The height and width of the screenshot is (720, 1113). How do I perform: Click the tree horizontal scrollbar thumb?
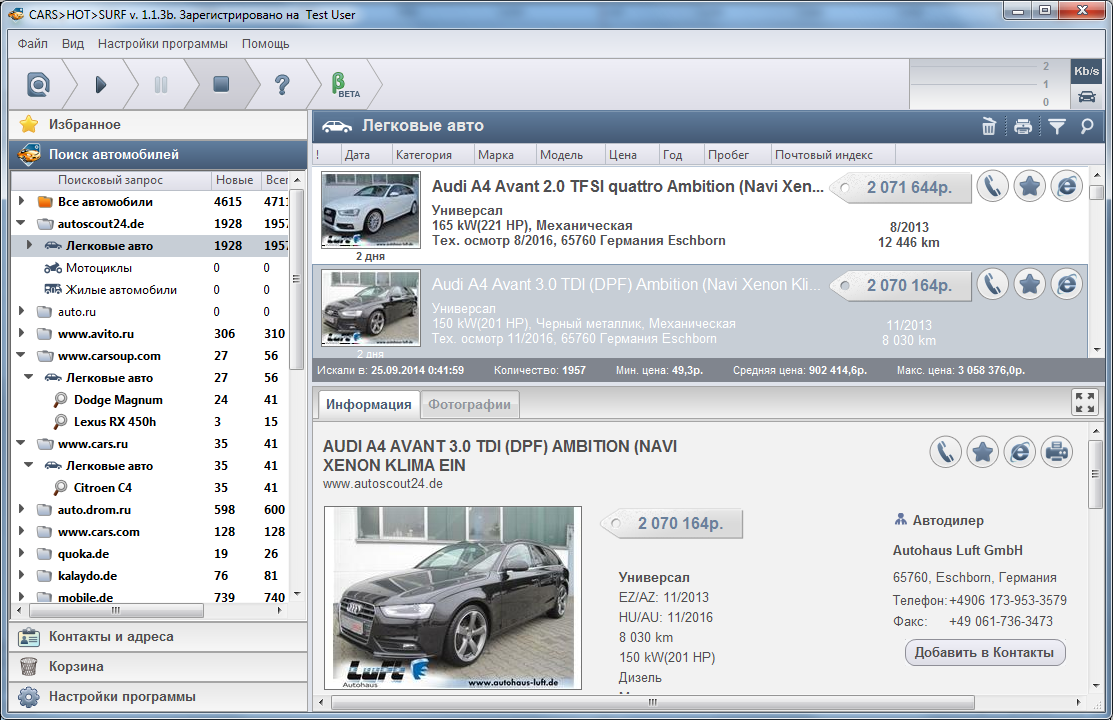coord(116,610)
